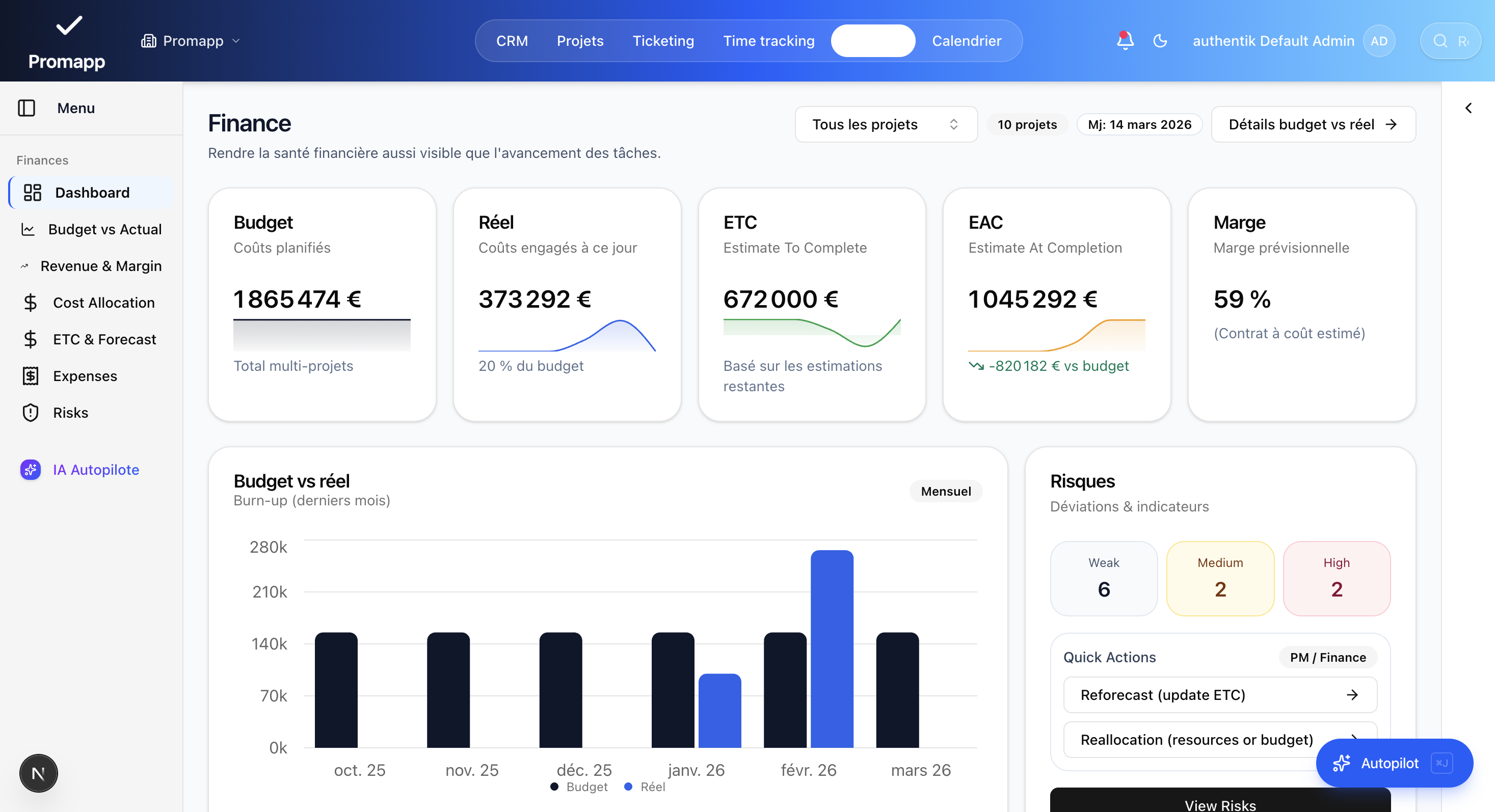The height and width of the screenshot is (812, 1495).
Task: Open Revenue & Margin page
Action: (x=91, y=266)
